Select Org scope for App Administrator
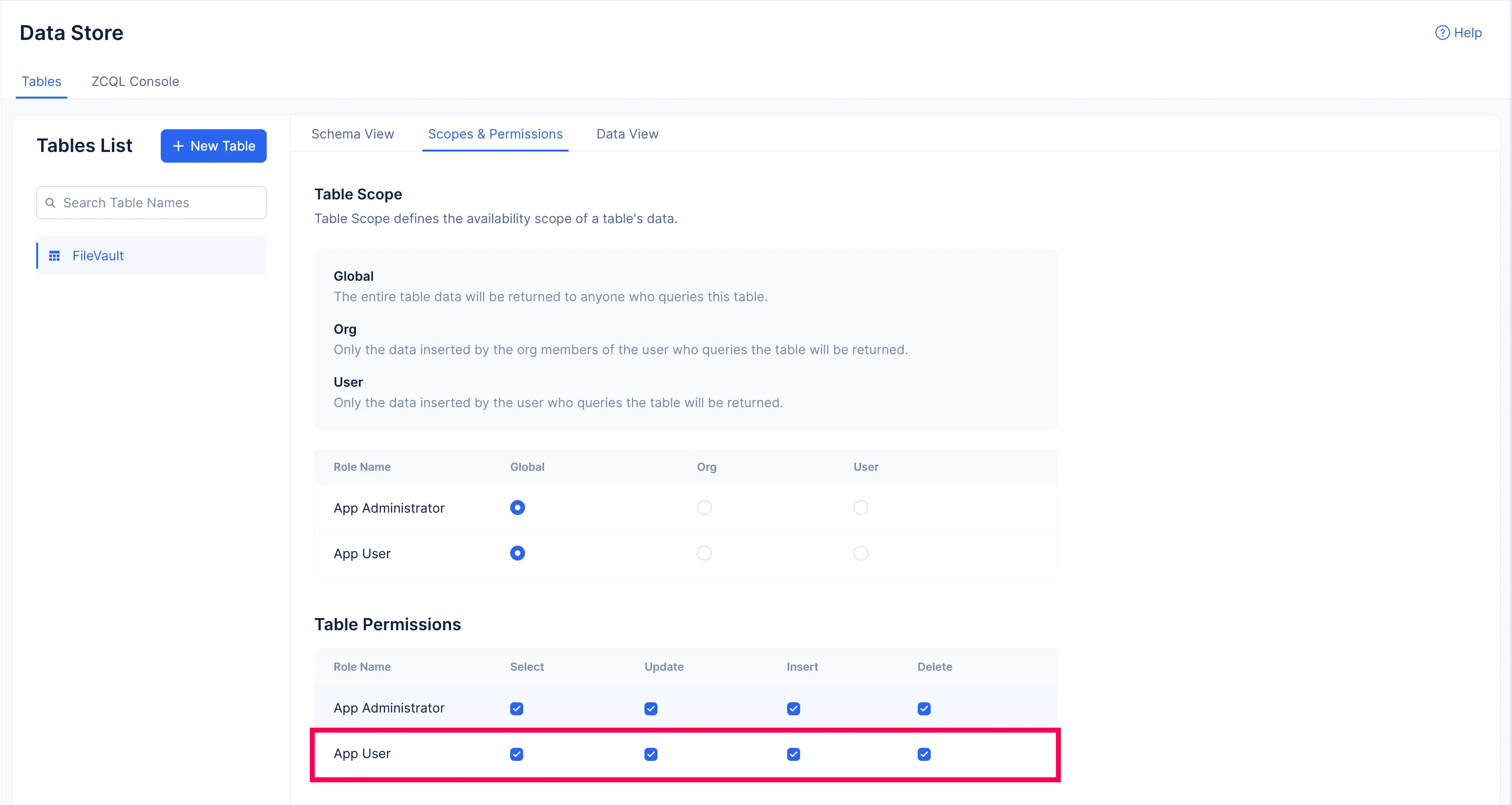Screen dimensions: 1512x805 tap(704, 508)
